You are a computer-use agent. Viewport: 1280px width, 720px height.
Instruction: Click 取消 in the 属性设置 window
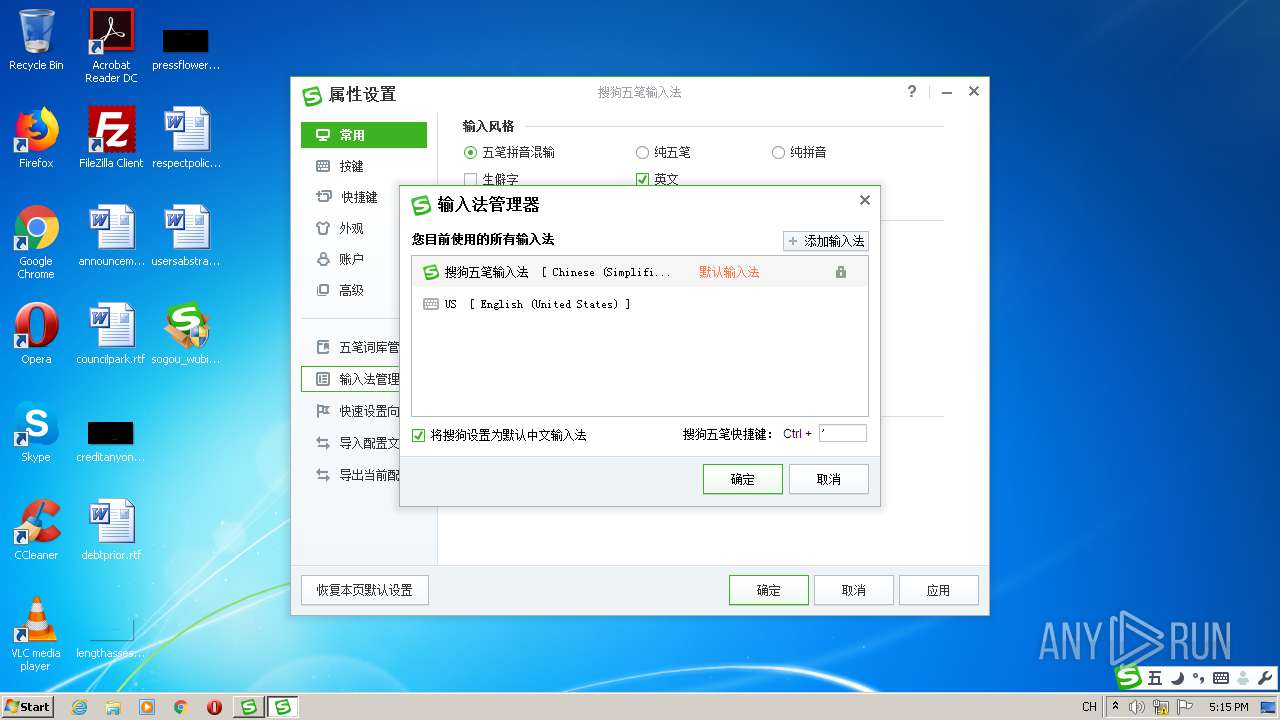[x=854, y=590]
